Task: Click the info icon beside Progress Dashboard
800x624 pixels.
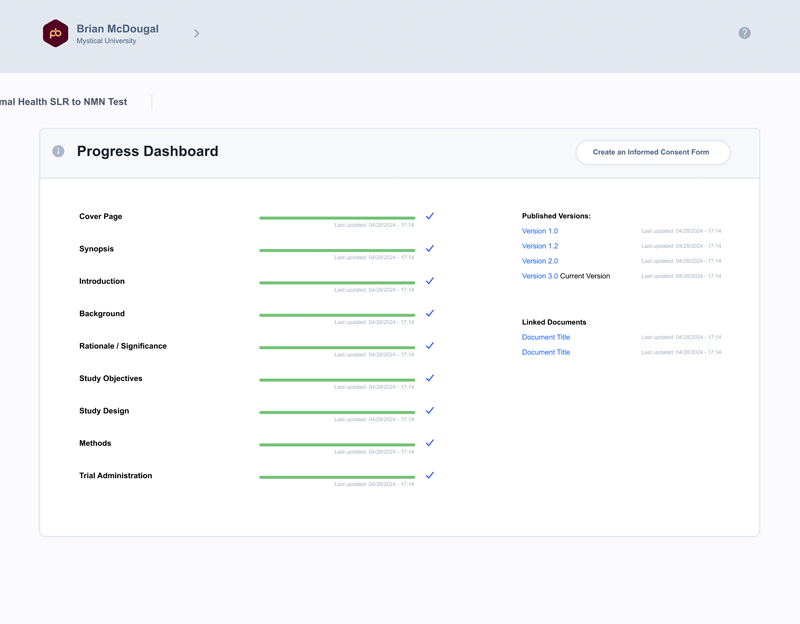Action: [58, 151]
